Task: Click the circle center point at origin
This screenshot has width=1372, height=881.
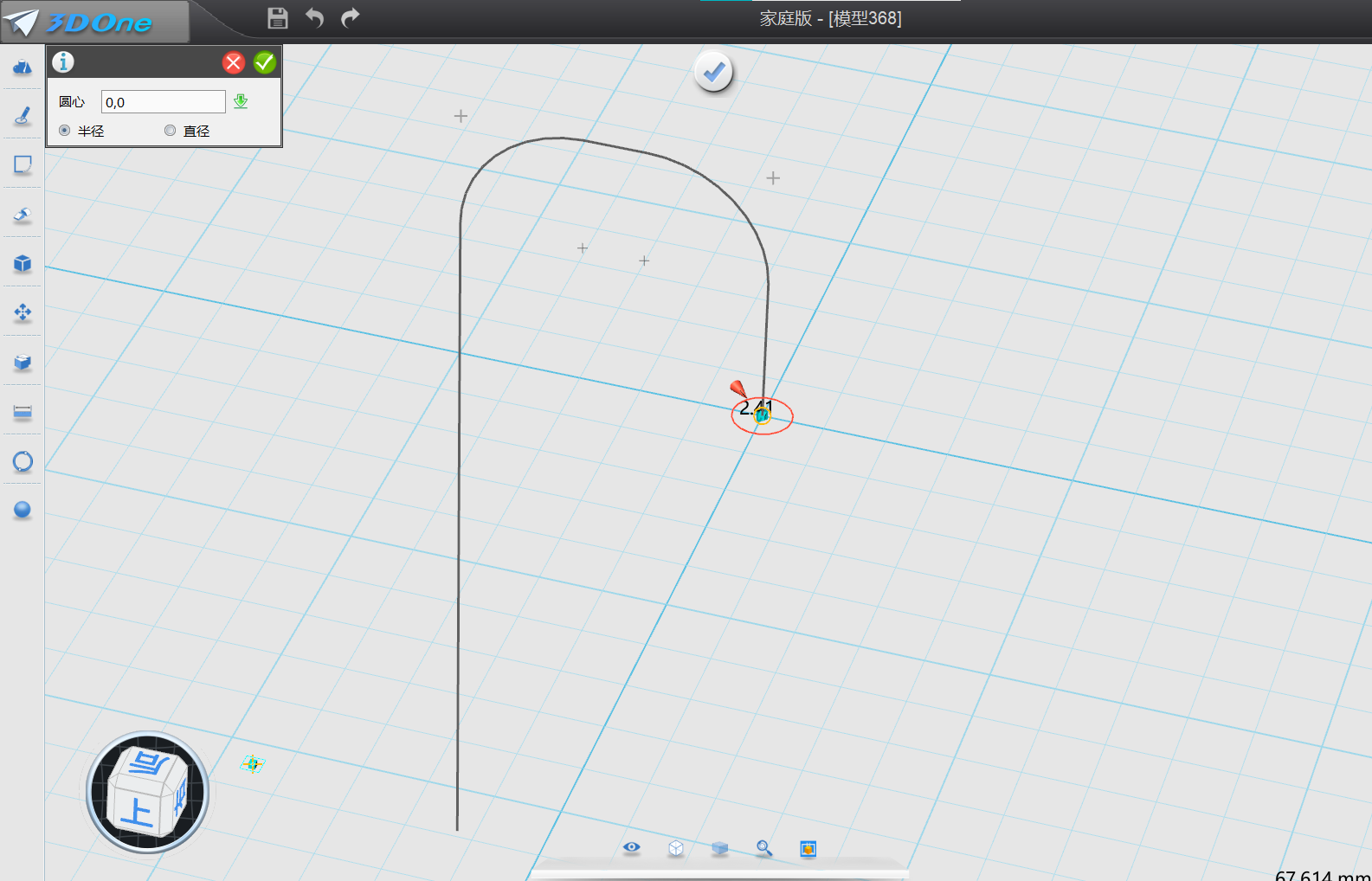Action: pos(762,416)
